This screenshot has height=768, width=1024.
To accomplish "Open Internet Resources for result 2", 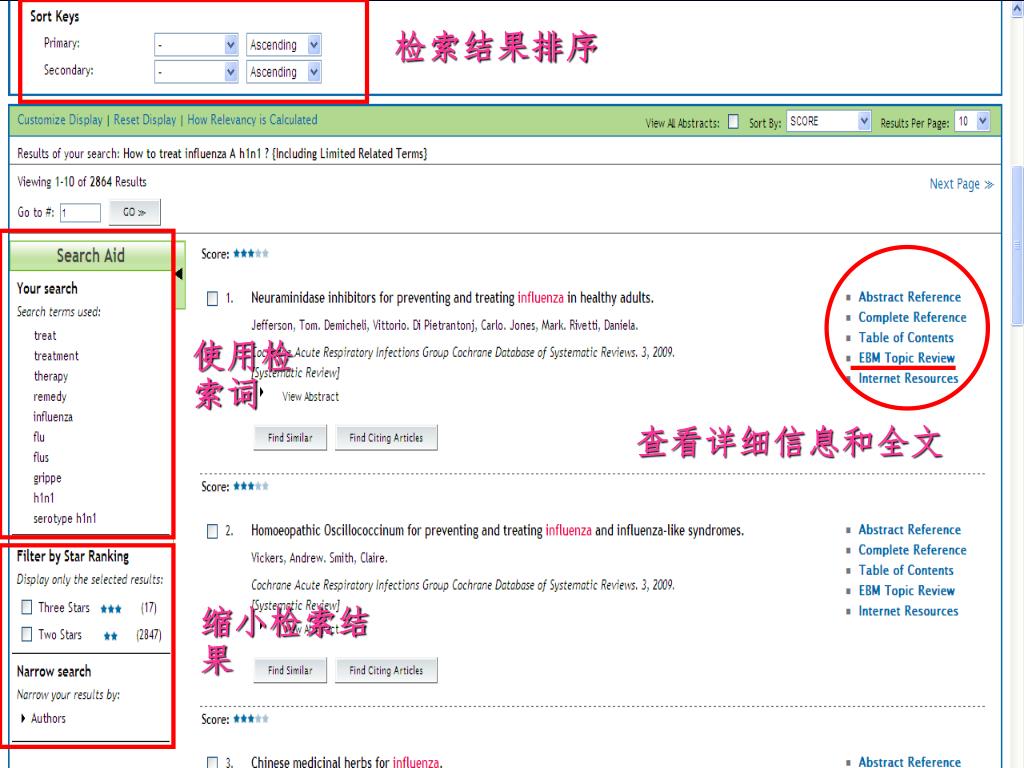I will [908, 611].
